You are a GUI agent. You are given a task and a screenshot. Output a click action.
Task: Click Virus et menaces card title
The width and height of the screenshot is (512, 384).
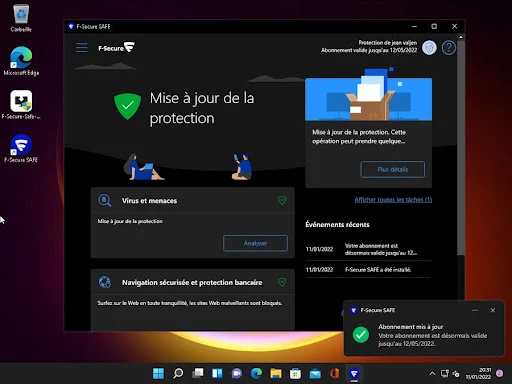coord(149,201)
